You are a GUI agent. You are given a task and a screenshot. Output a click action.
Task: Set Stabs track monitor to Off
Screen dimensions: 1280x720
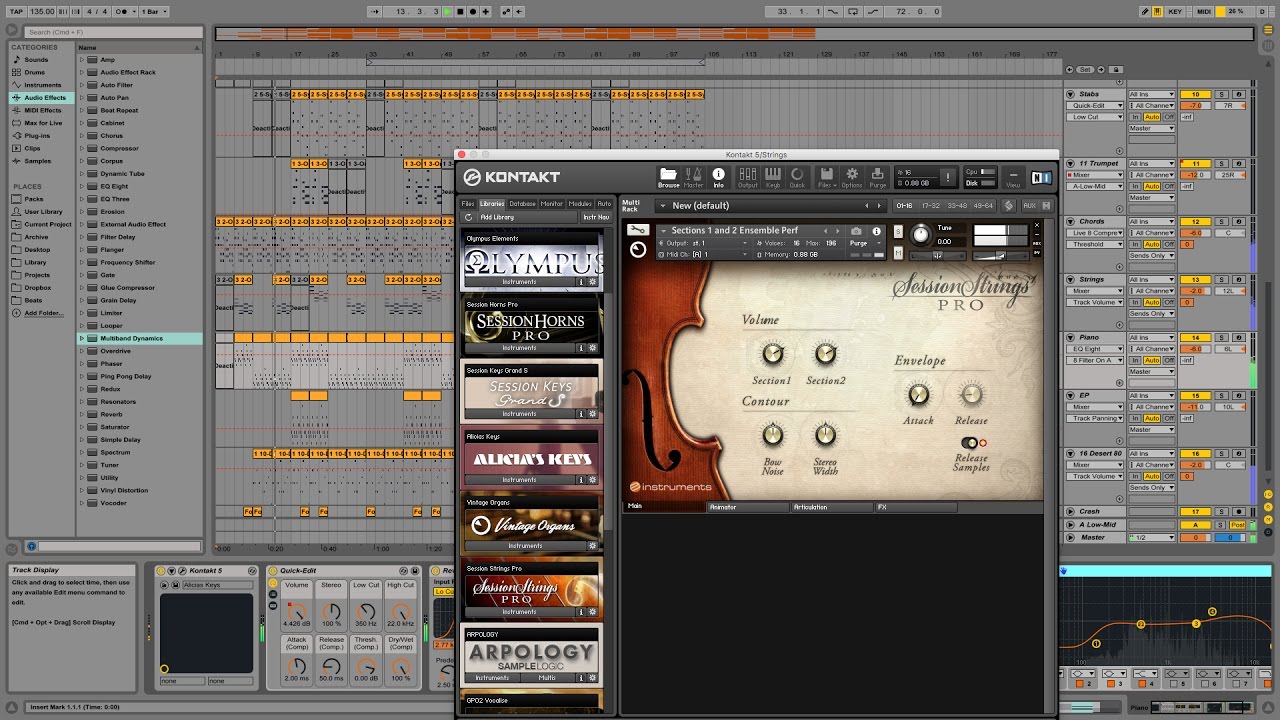point(1168,117)
